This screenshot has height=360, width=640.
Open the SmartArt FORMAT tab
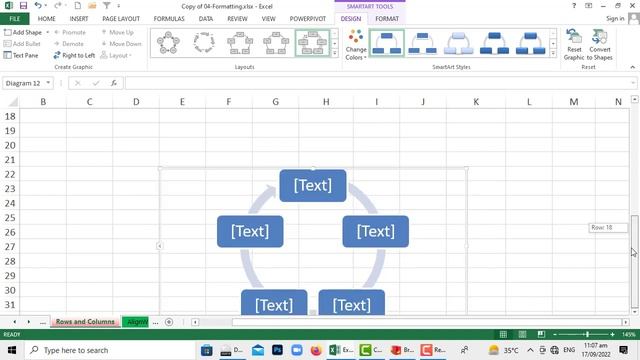click(x=387, y=19)
